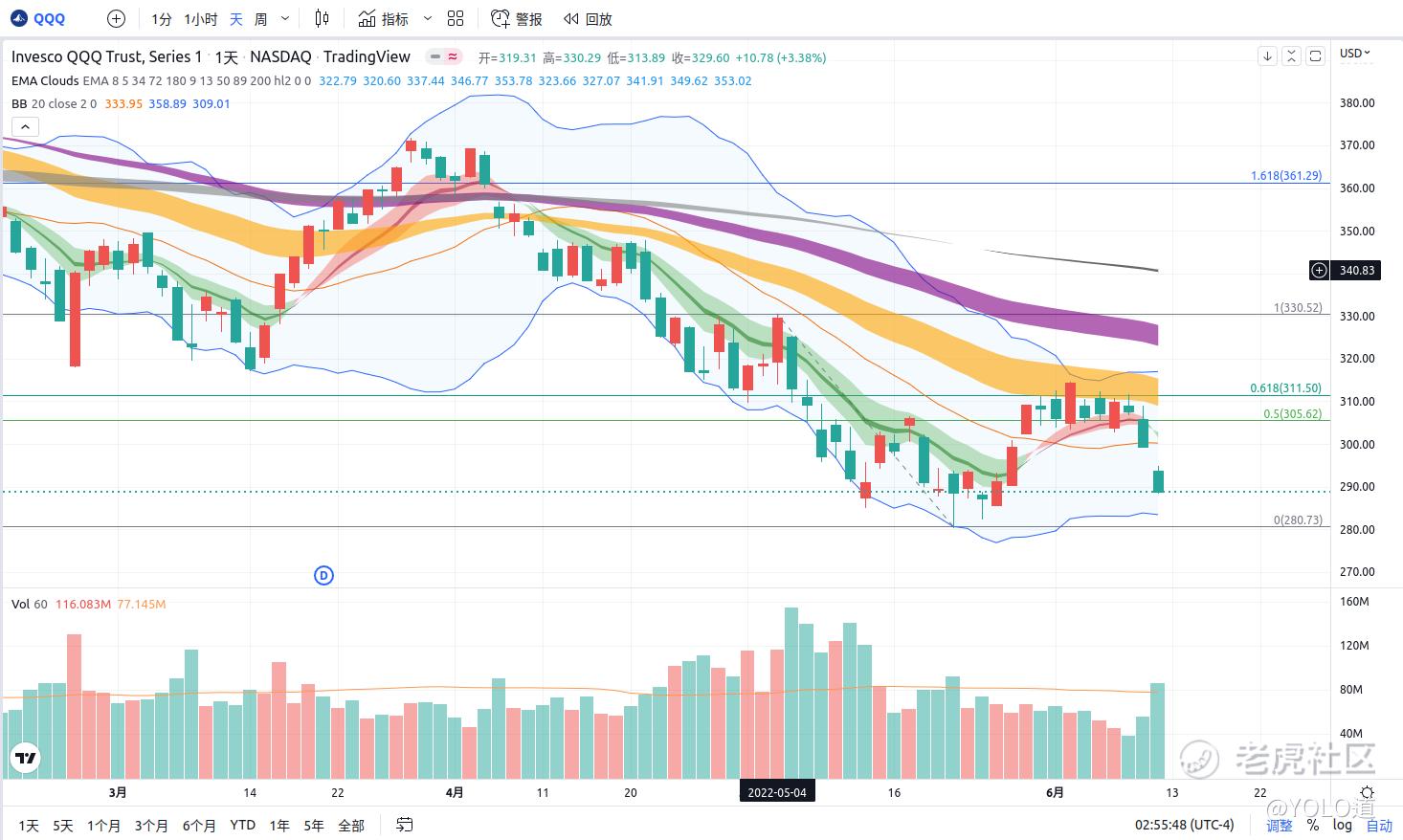Toggle the % percent scale
Image resolution: width=1403 pixels, height=840 pixels.
1313,825
